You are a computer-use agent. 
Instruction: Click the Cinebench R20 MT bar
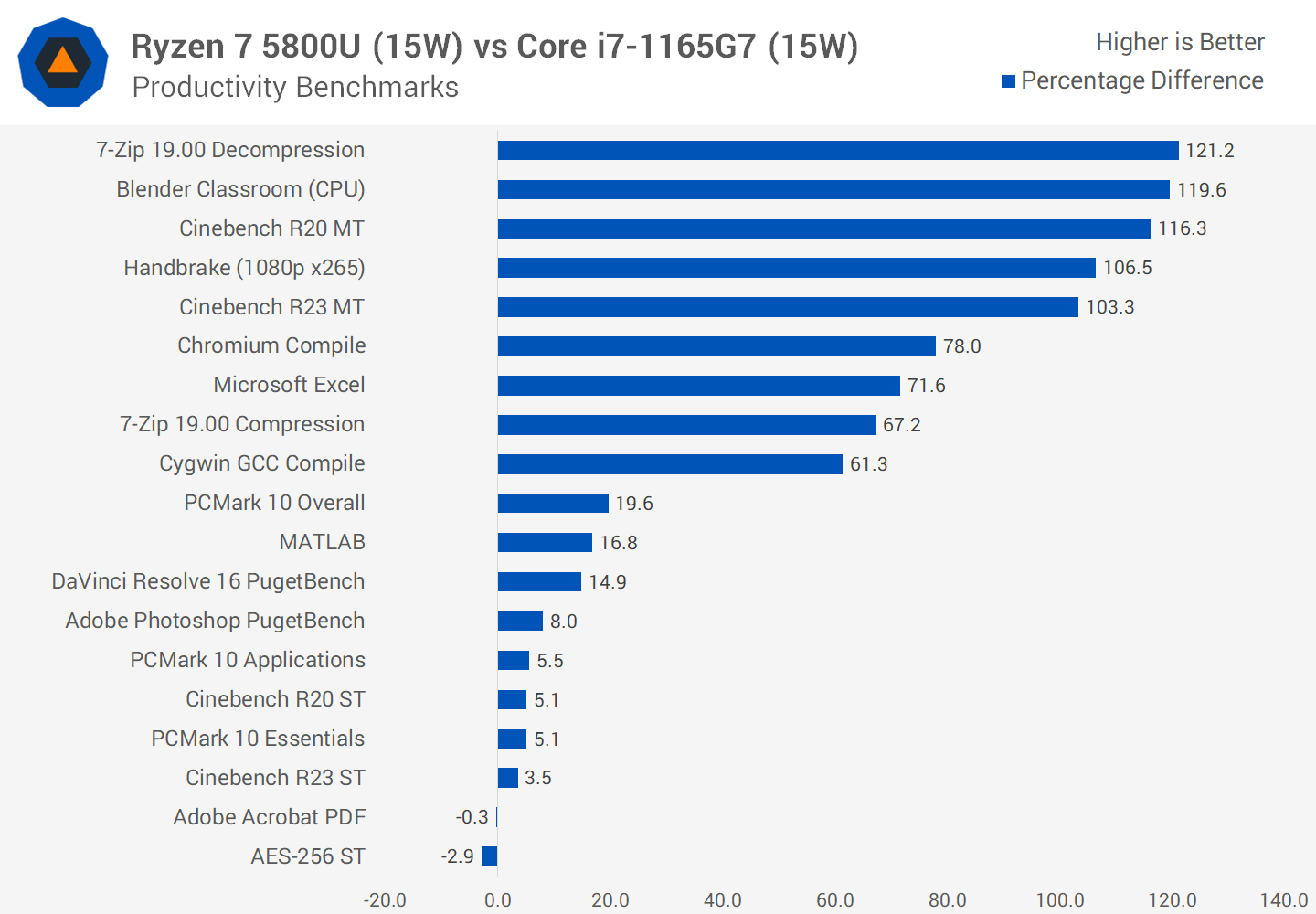(824, 228)
